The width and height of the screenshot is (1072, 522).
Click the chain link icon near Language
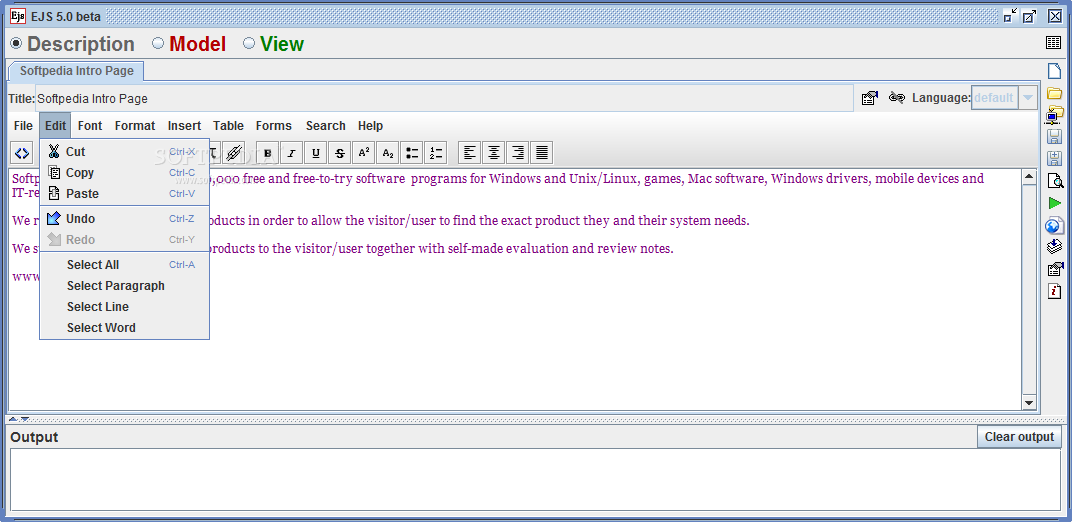point(896,98)
